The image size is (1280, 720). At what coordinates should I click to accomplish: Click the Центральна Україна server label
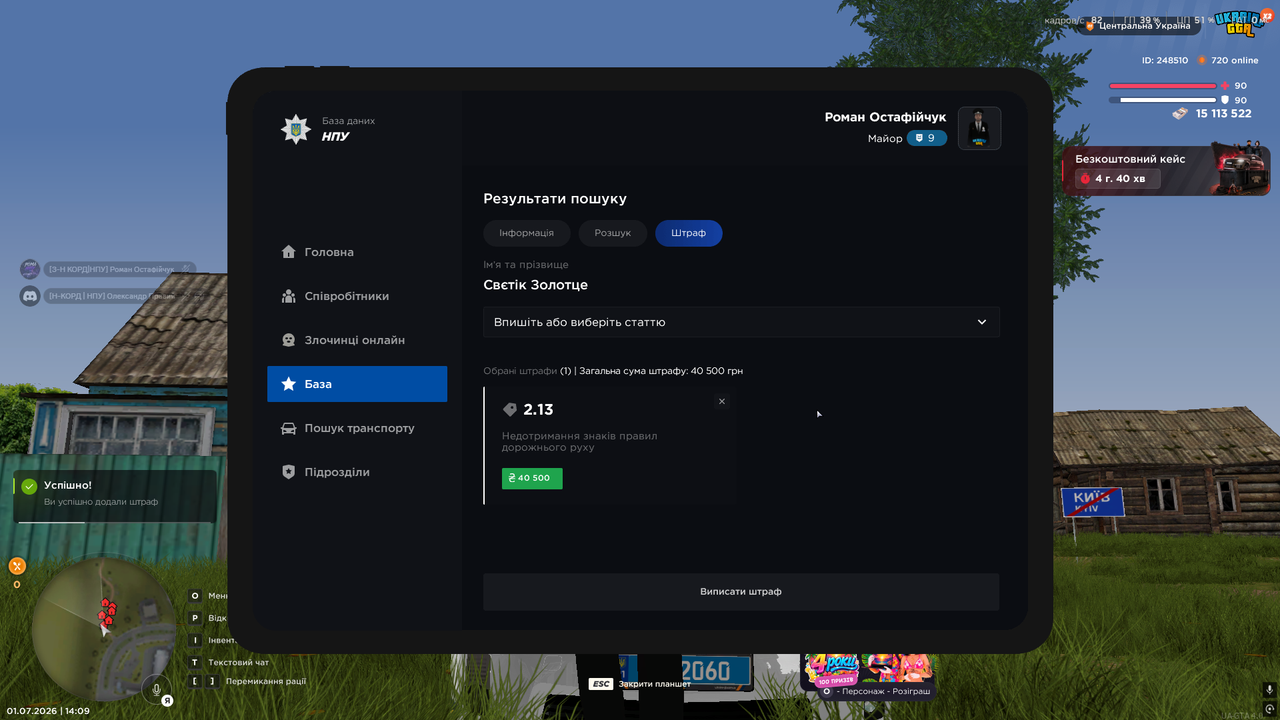tap(1137, 26)
